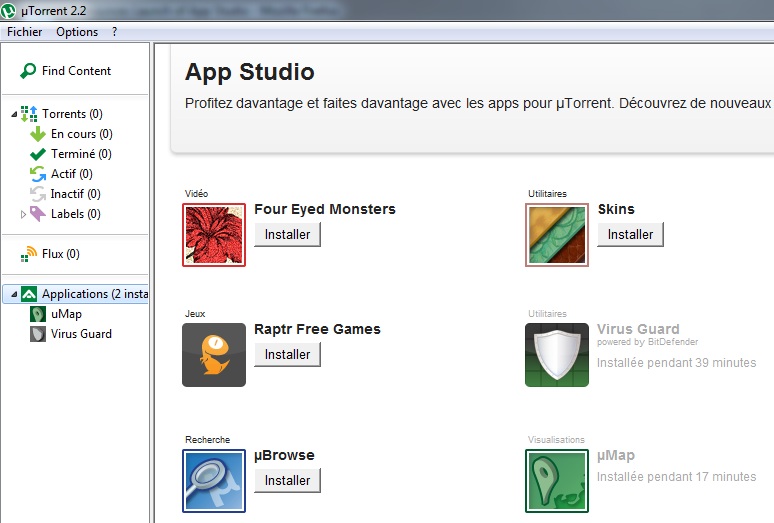Select the RSS Flux feed icon

(x=29, y=254)
